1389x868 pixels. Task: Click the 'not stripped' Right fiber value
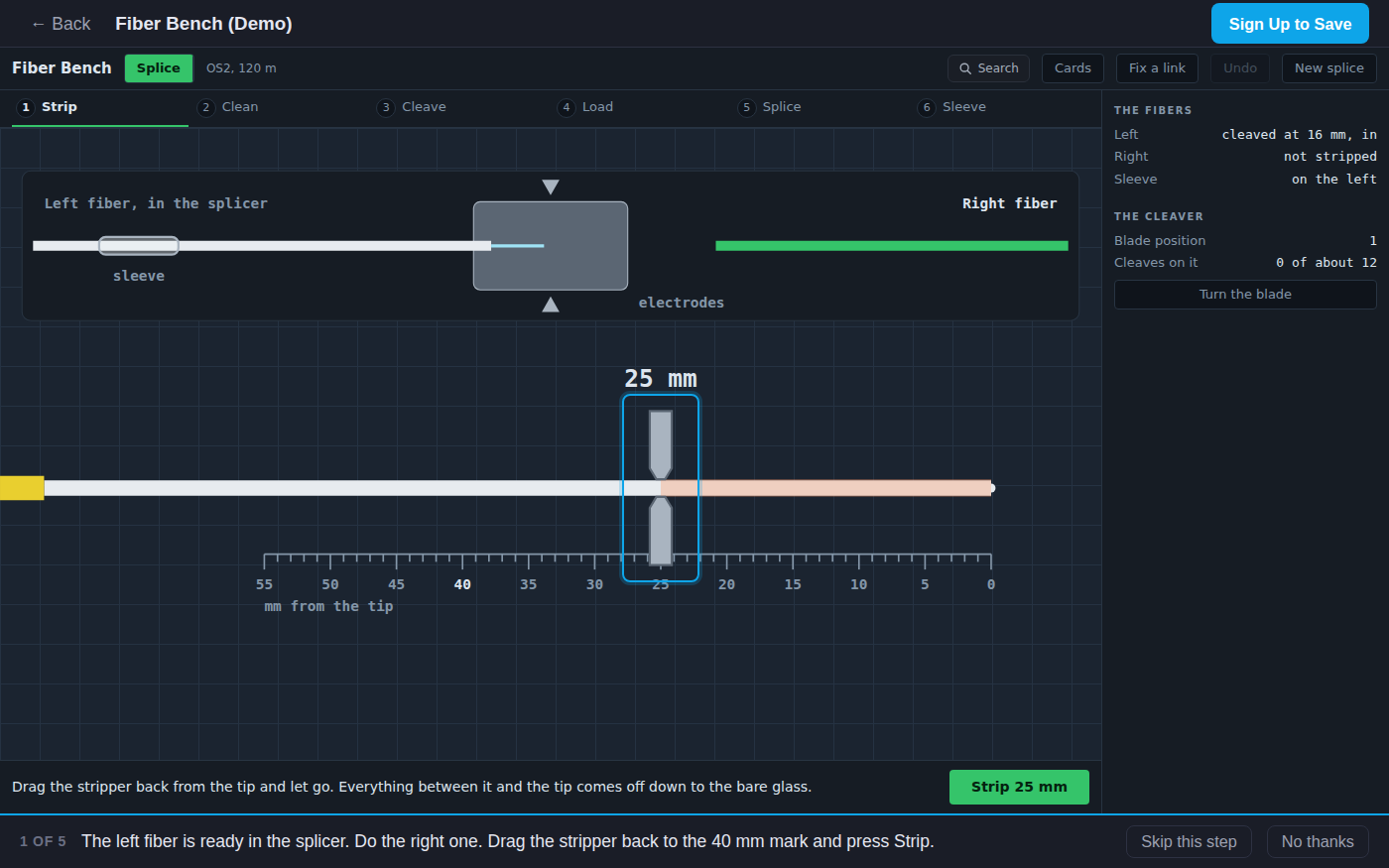click(x=1330, y=157)
